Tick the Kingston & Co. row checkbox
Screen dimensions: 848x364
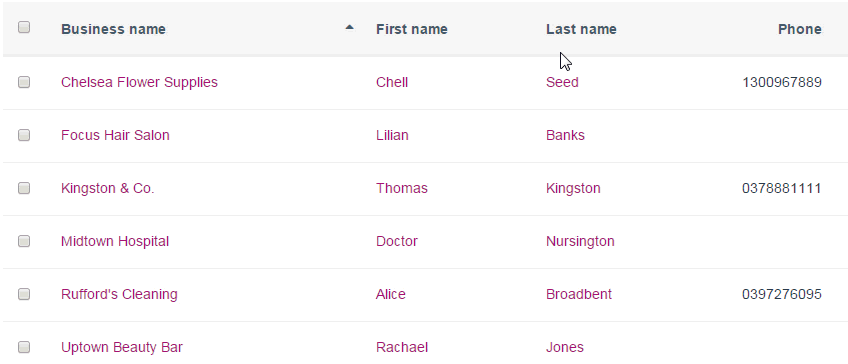click(x=24, y=188)
